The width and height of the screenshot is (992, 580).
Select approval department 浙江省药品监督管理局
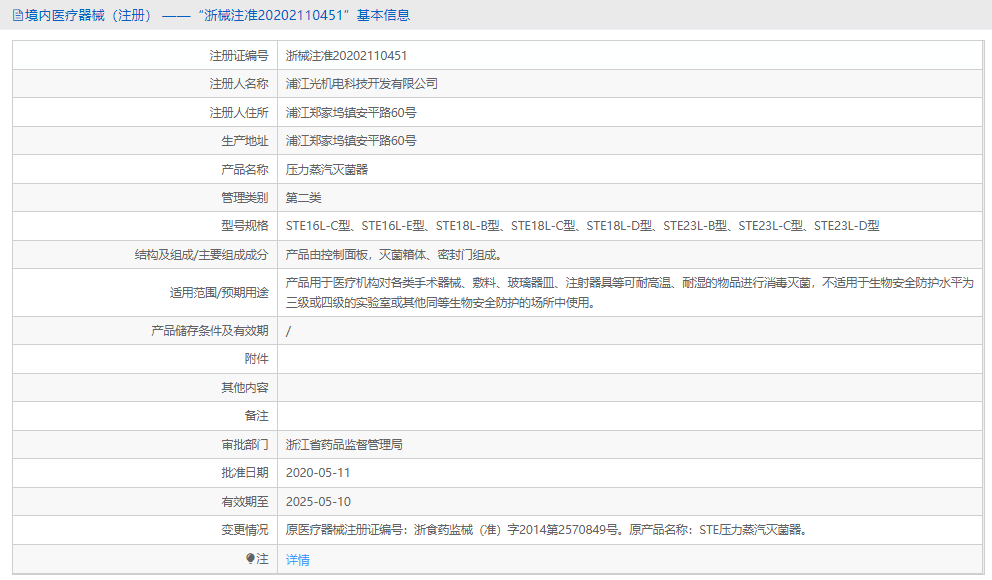click(344, 444)
